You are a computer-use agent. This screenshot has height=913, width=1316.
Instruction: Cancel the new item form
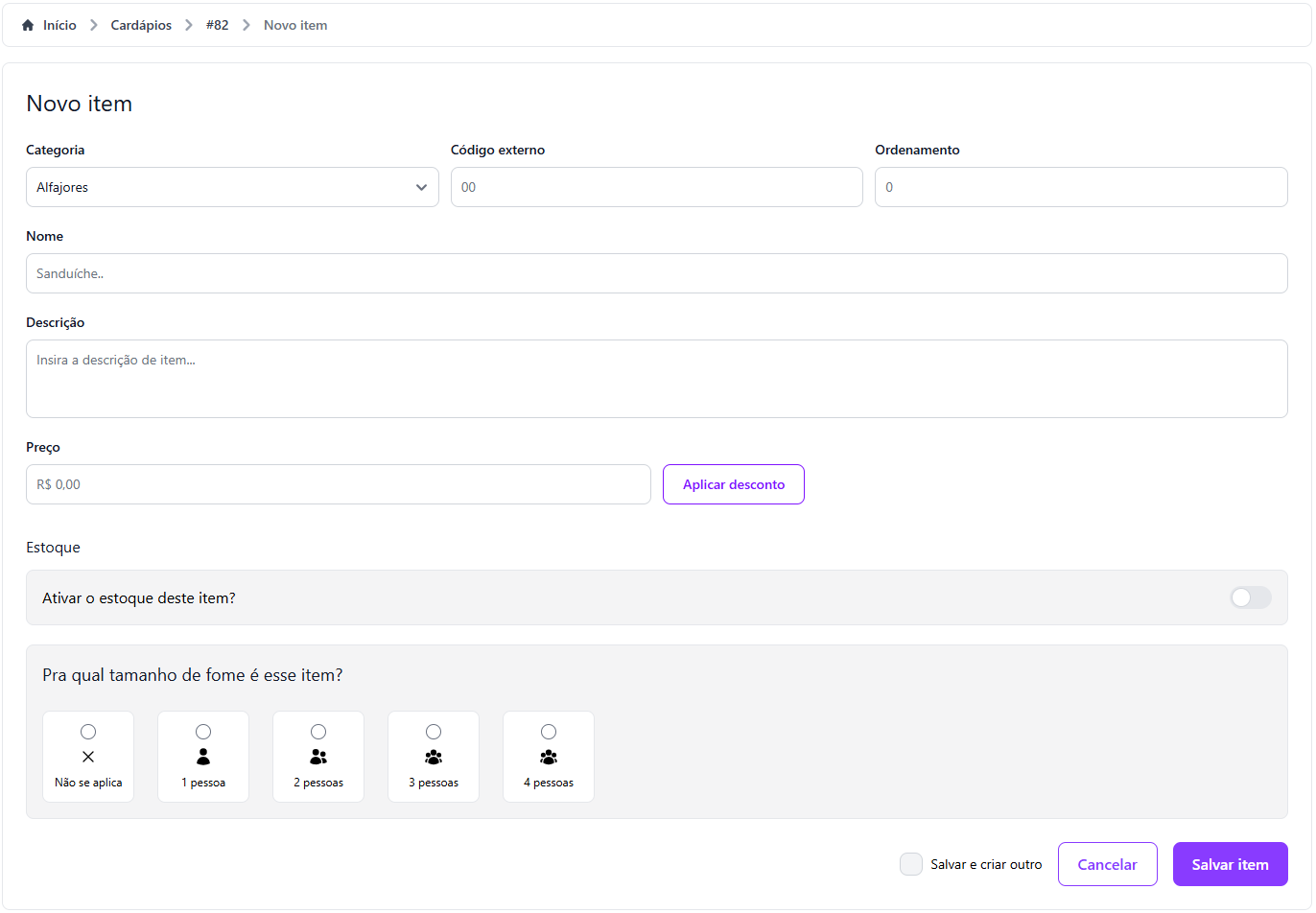click(x=1107, y=864)
